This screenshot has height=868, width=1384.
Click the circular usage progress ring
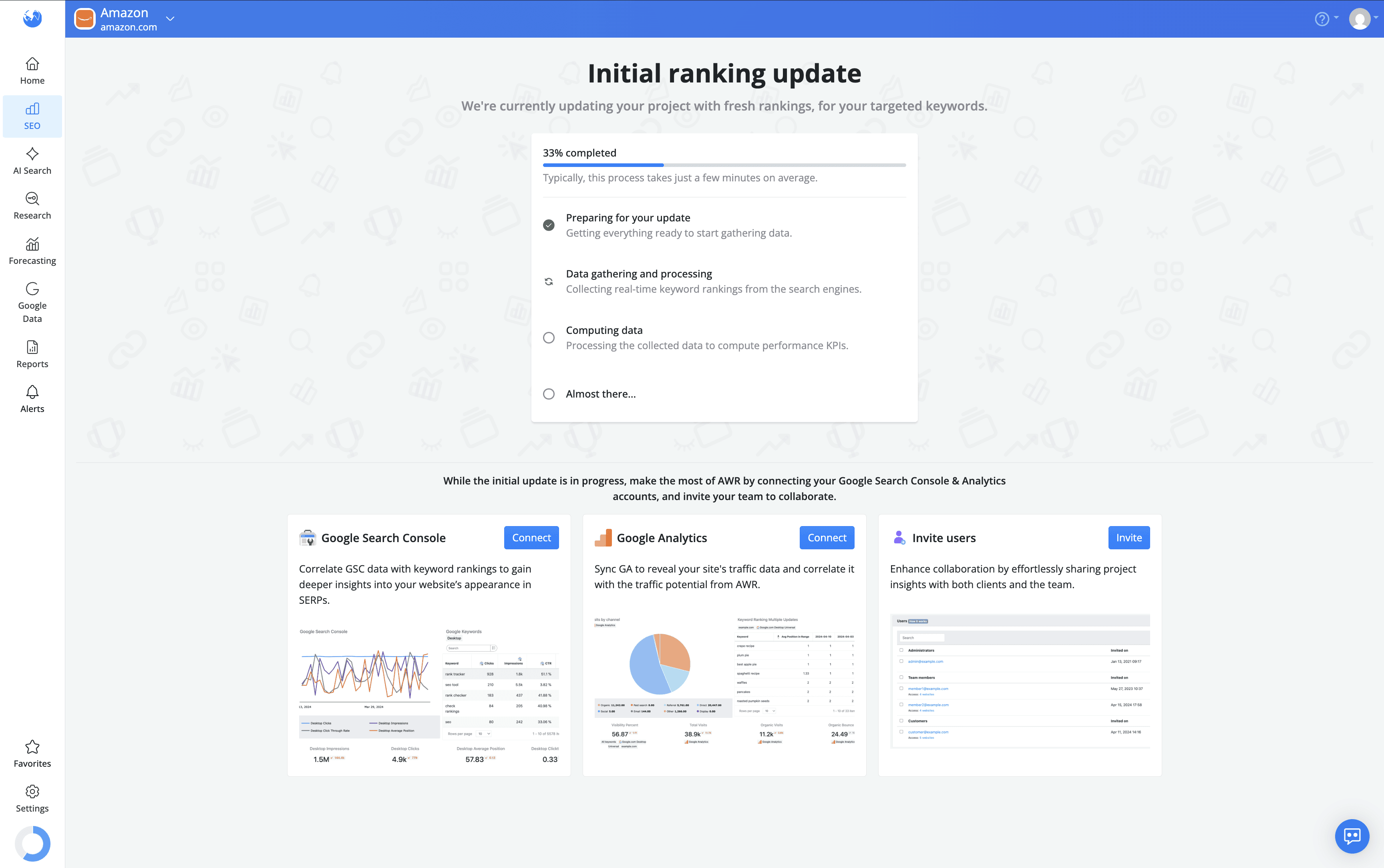[32, 844]
